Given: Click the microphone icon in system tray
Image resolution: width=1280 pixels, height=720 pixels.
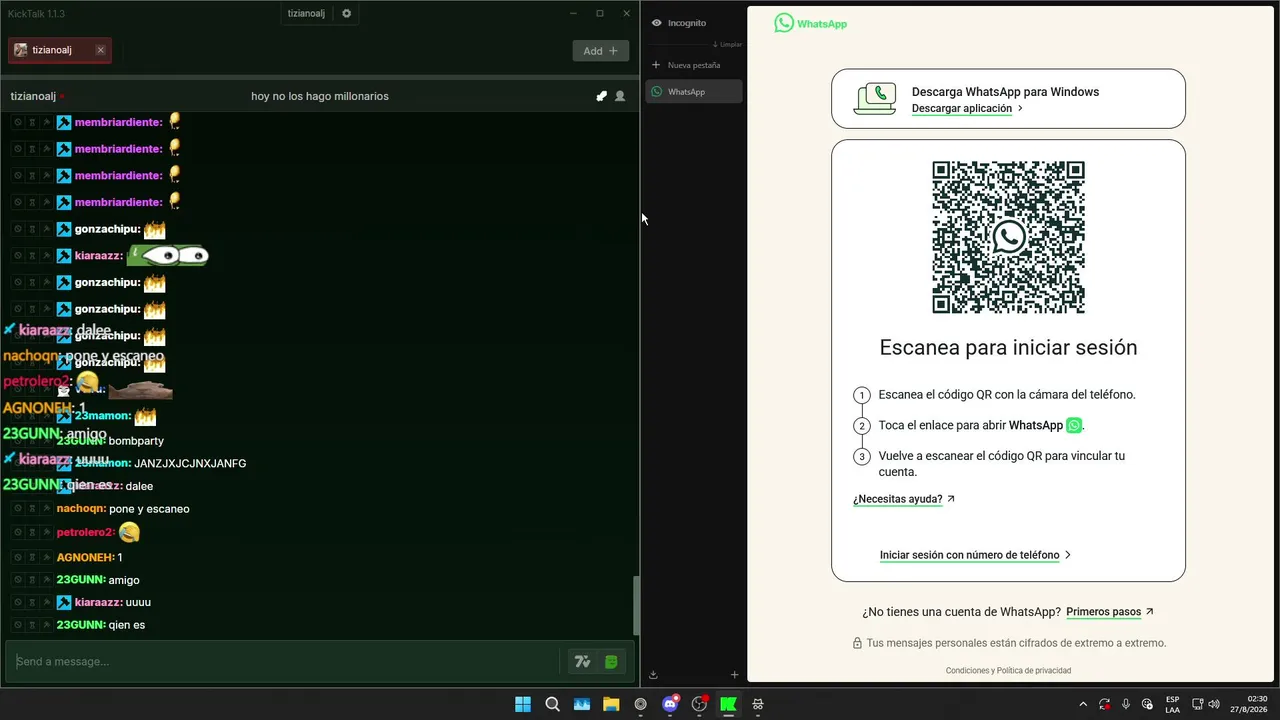Looking at the screenshot, I should [1126, 704].
